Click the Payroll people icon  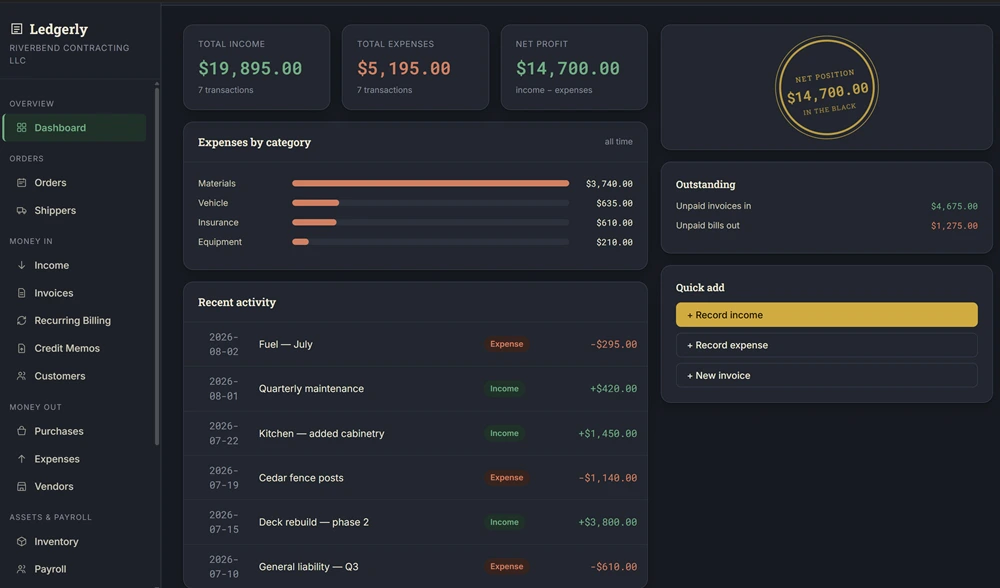coord(22,569)
